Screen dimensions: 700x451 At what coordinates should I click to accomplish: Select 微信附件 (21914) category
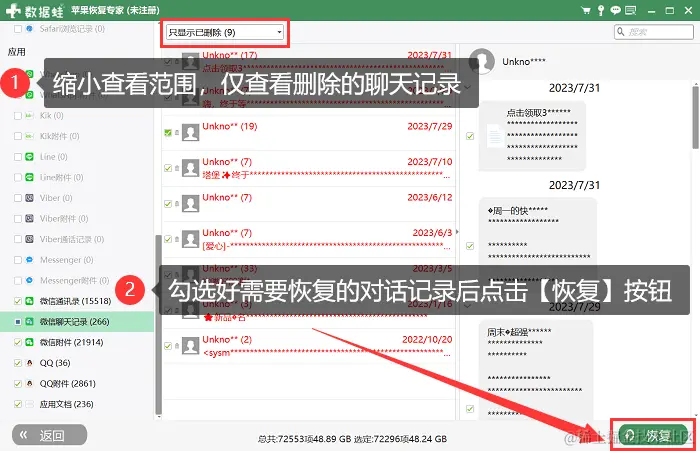tap(71, 342)
